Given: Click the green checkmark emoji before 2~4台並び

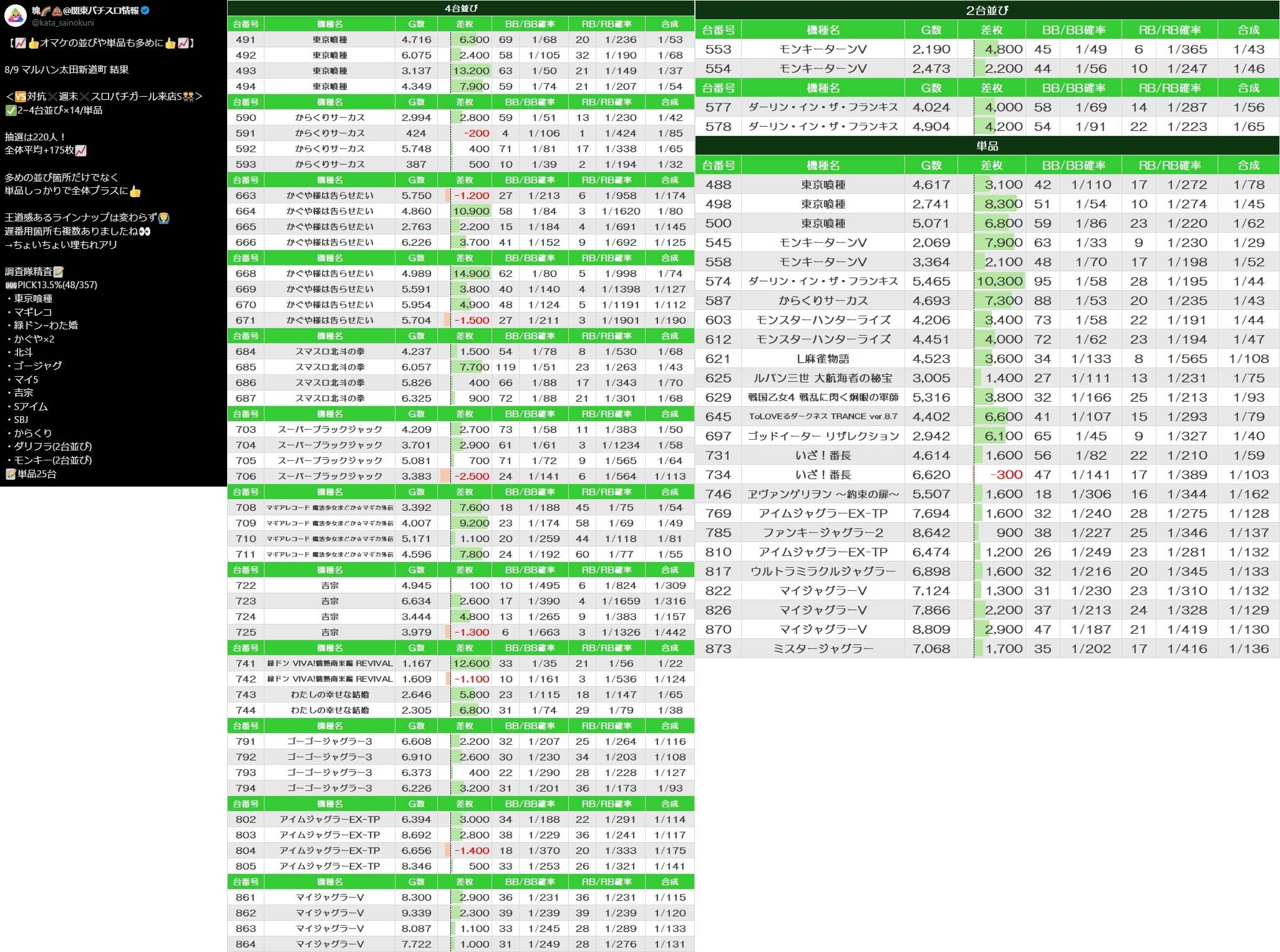Looking at the screenshot, I should [x=10, y=110].
